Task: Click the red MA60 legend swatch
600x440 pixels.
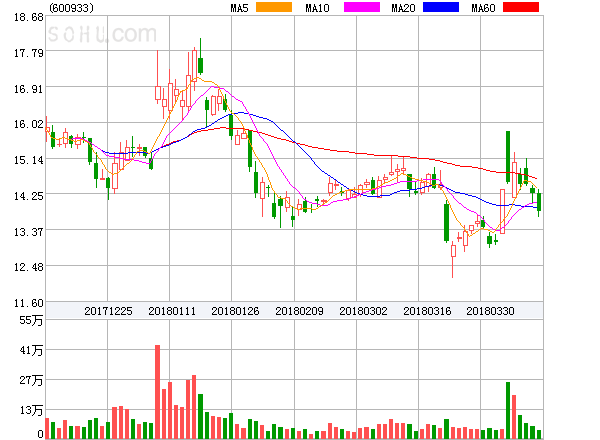Action: tap(521, 7)
